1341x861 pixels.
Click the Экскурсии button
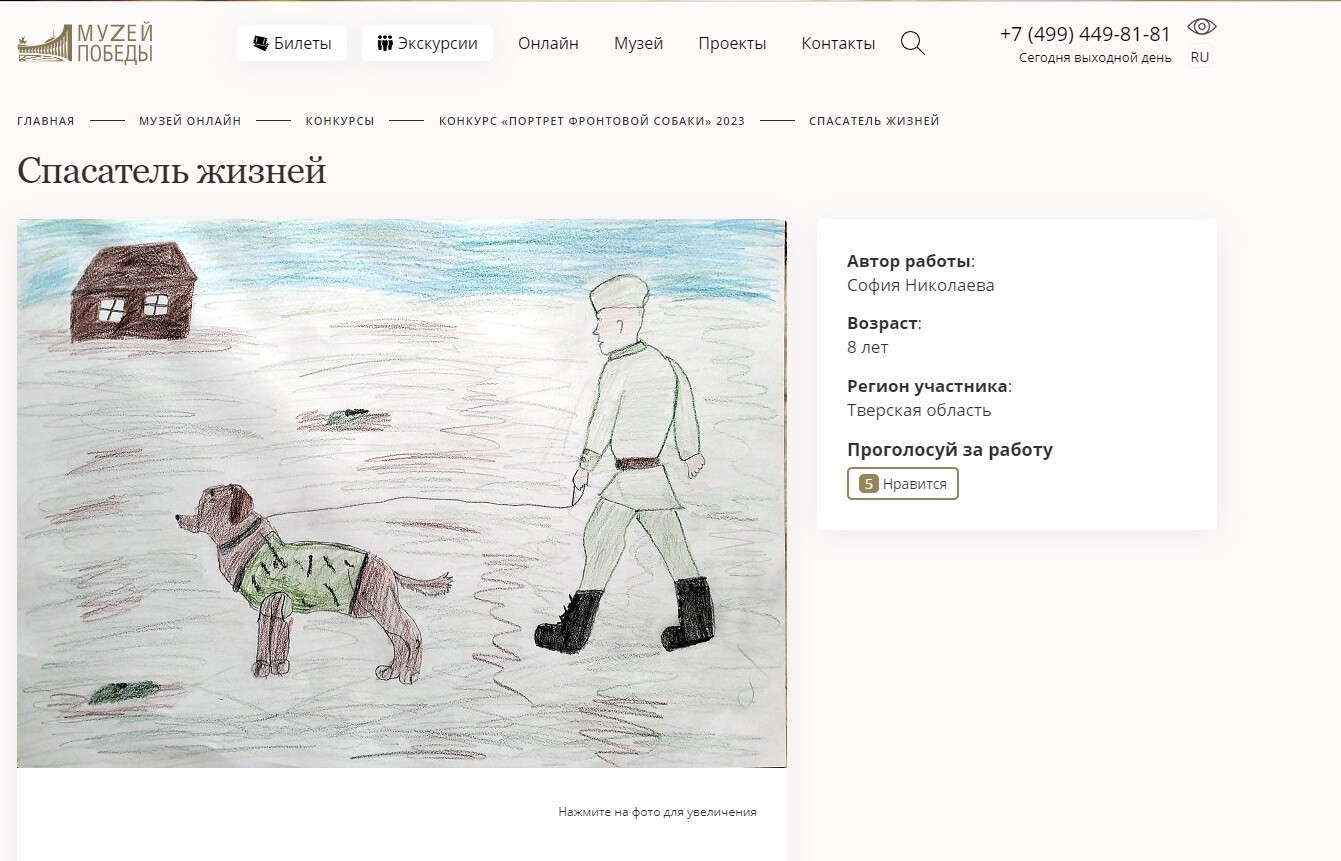pyautogui.click(x=427, y=43)
